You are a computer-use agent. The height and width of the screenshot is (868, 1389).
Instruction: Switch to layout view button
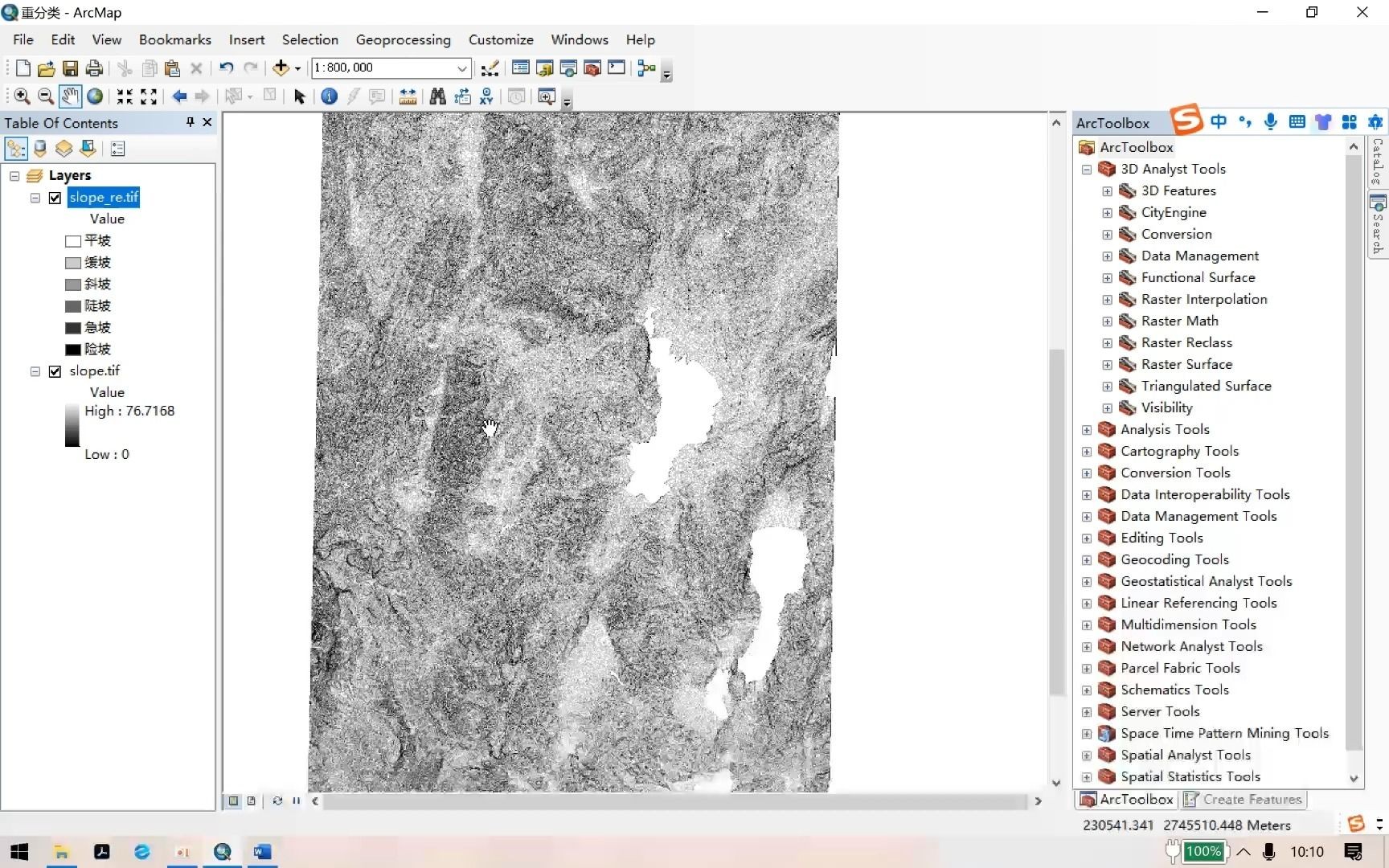252,801
